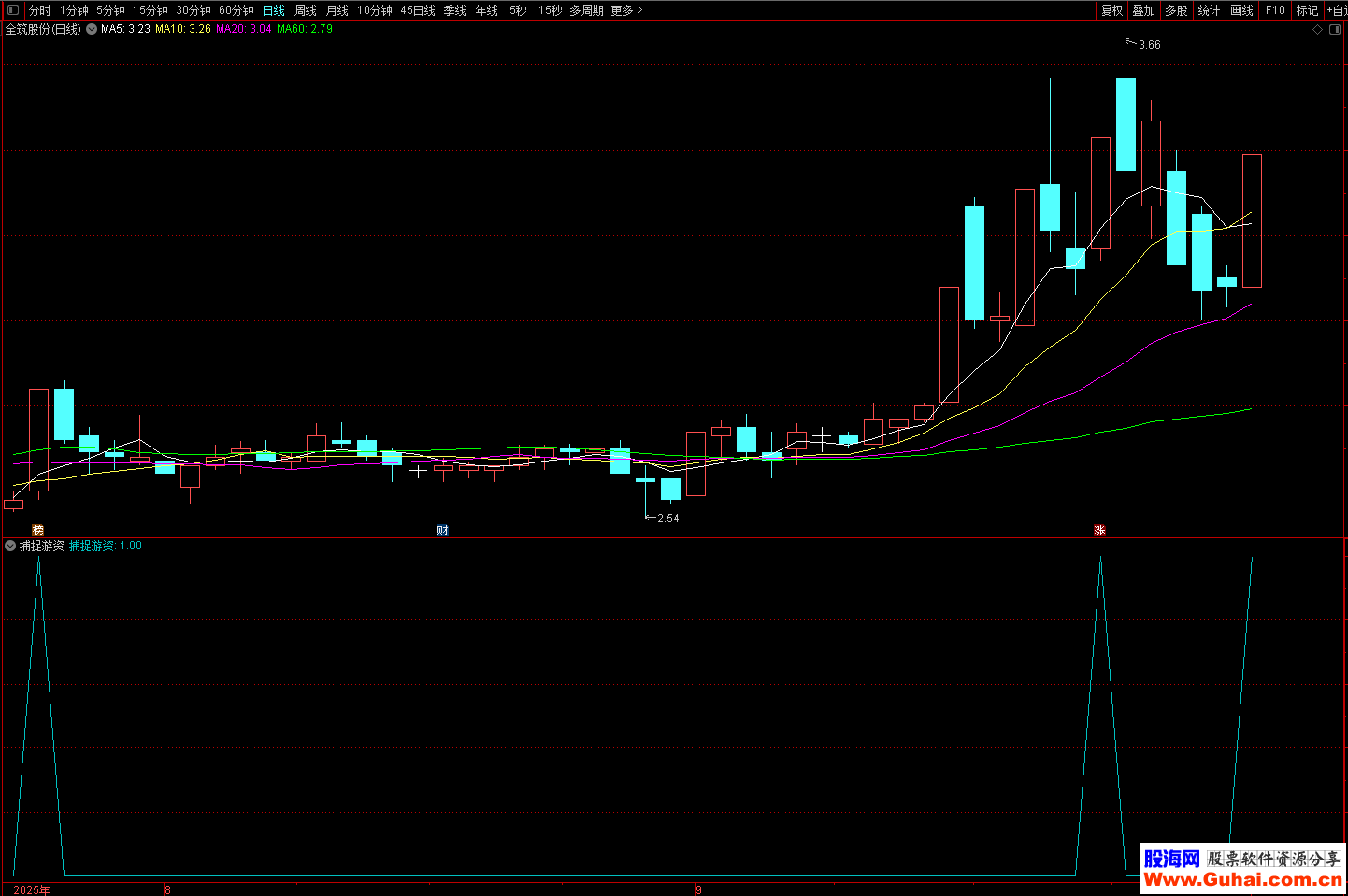1348x896 pixels.
Task: Select the 60分钟 period tab
Action: (x=237, y=10)
